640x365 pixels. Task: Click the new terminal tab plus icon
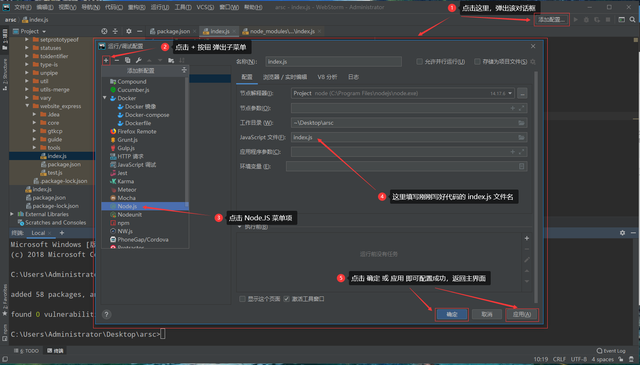(62, 233)
